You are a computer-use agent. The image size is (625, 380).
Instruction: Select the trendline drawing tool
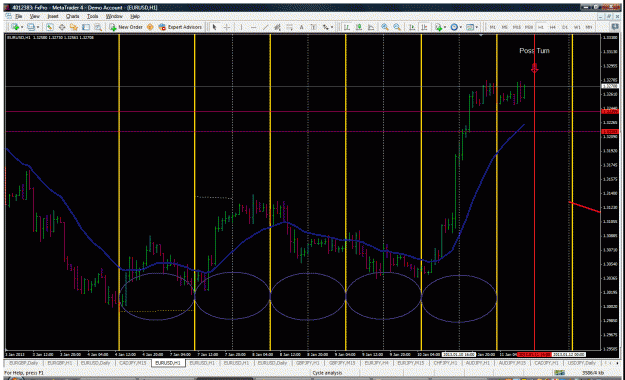(265, 27)
